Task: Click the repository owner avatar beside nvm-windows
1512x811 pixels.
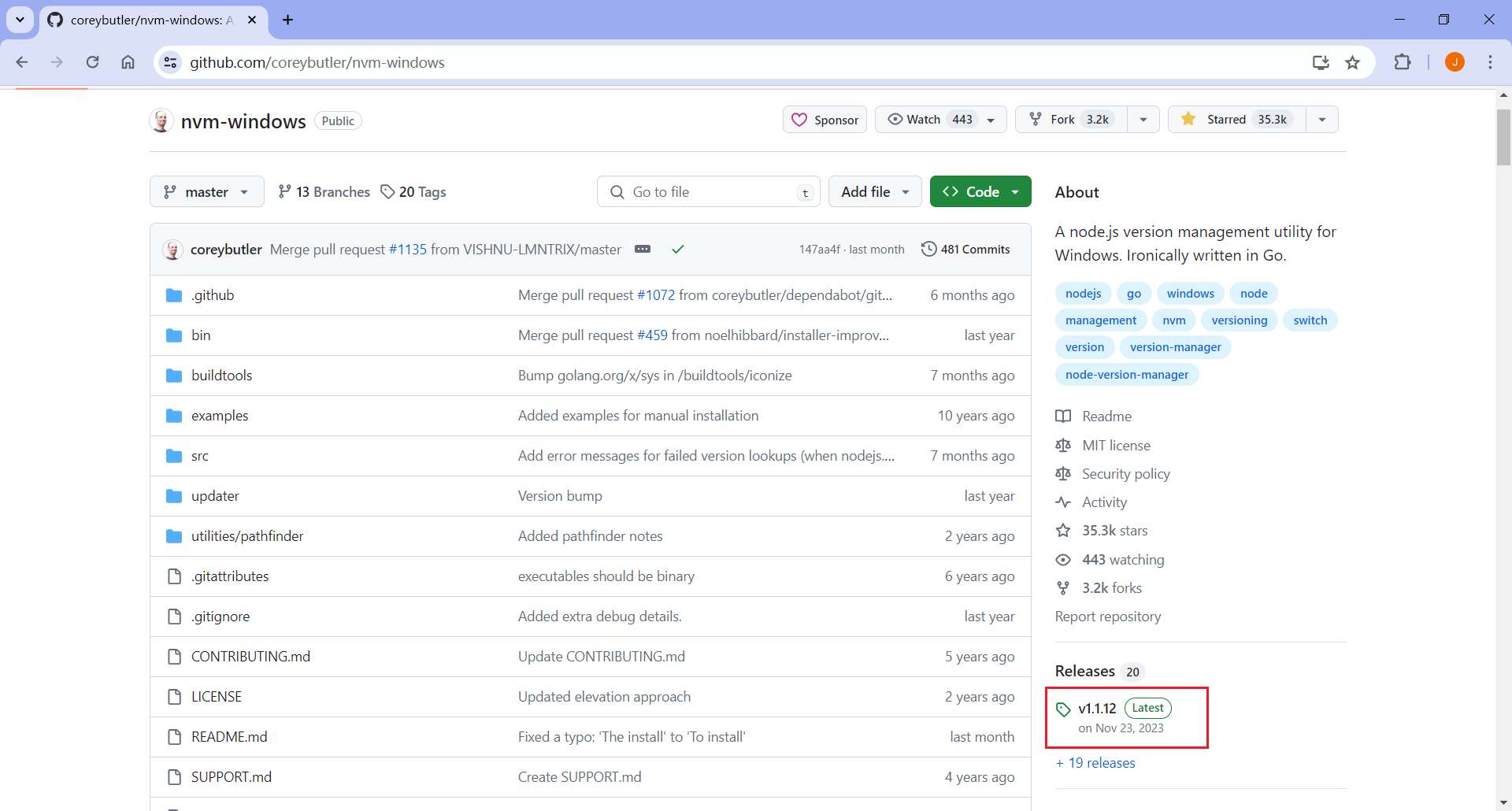Action: [x=161, y=120]
